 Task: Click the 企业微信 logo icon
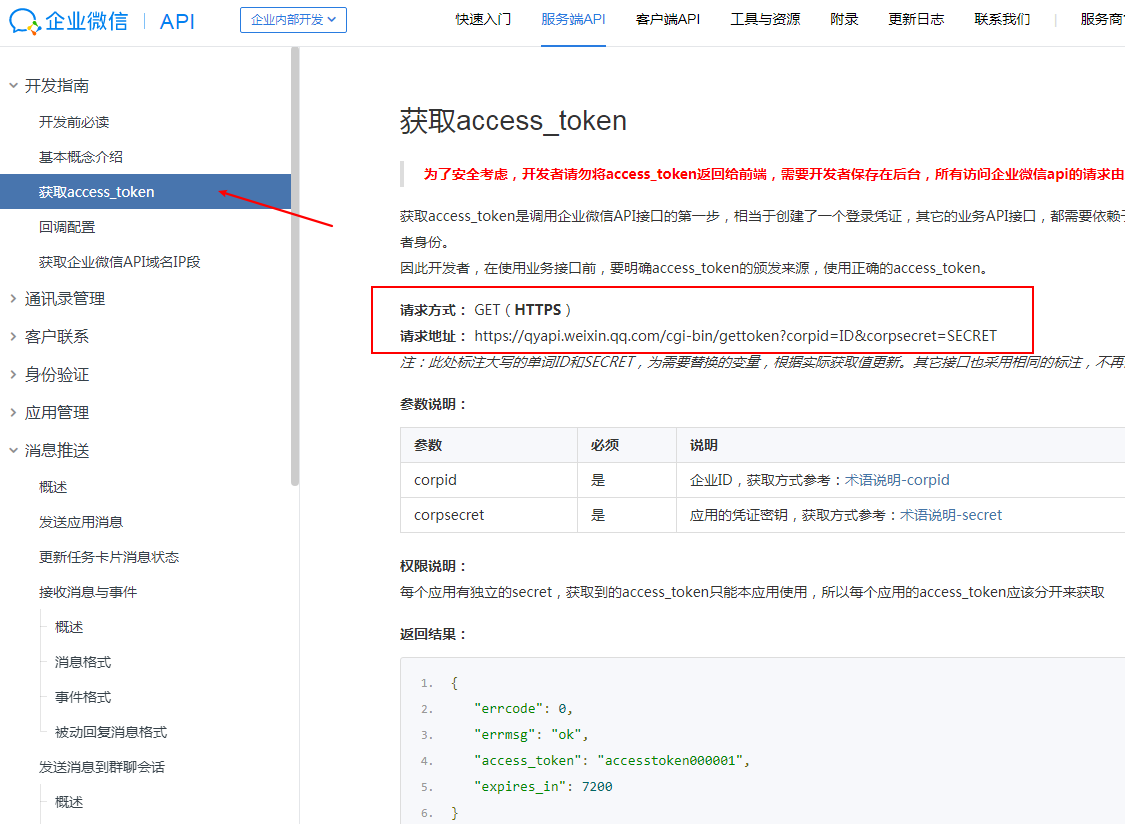[25, 20]
